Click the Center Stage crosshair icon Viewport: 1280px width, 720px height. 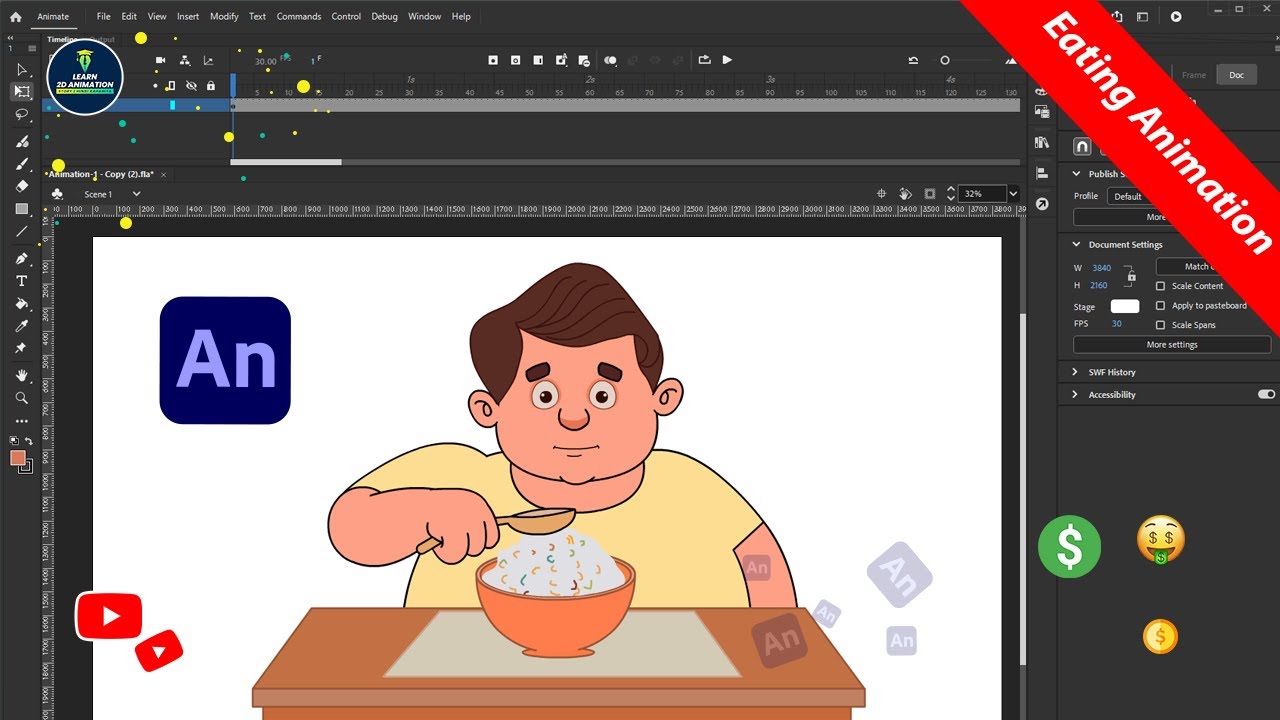(x=882, y=193)
